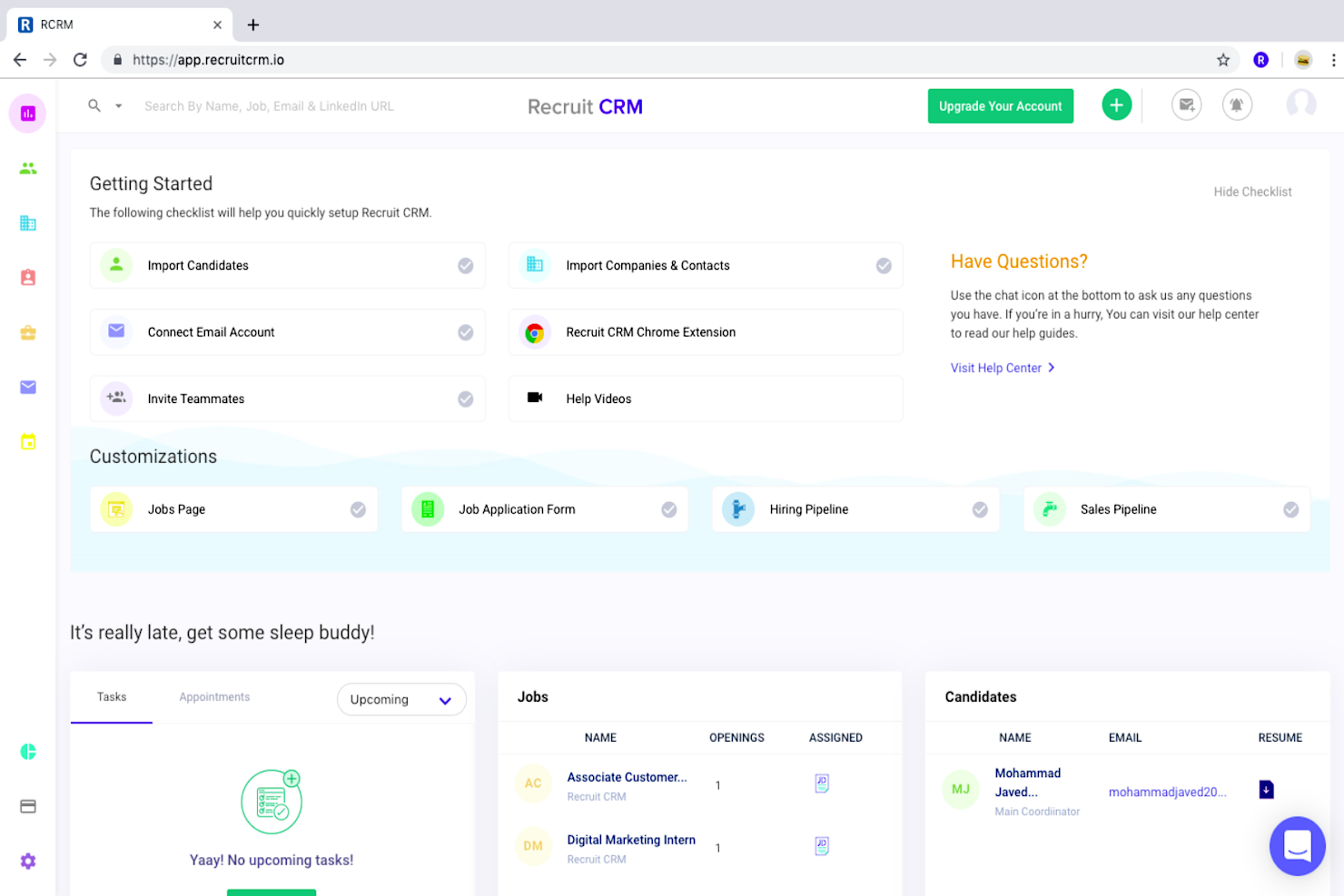Open Visit Help Center link
The image size is (1344, 896).
pyautogui.click(x=1003, y=368)
